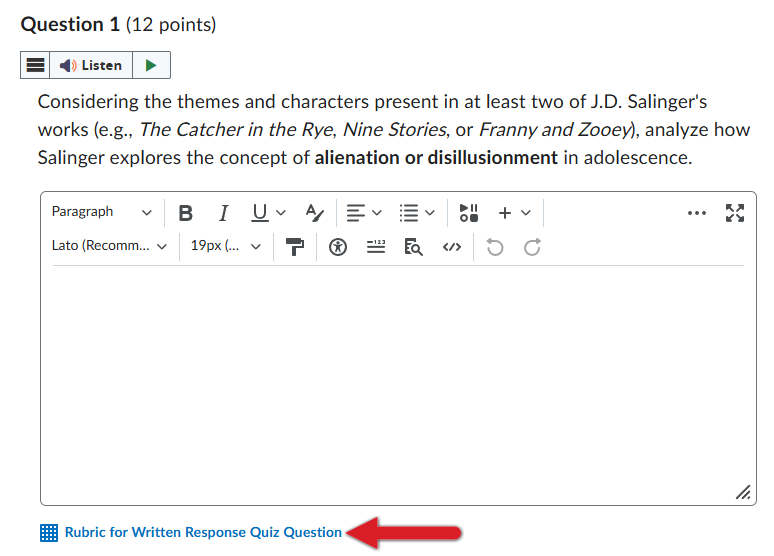
Task: Open the Paragraph format dropdown
Action: click(102, 213)
